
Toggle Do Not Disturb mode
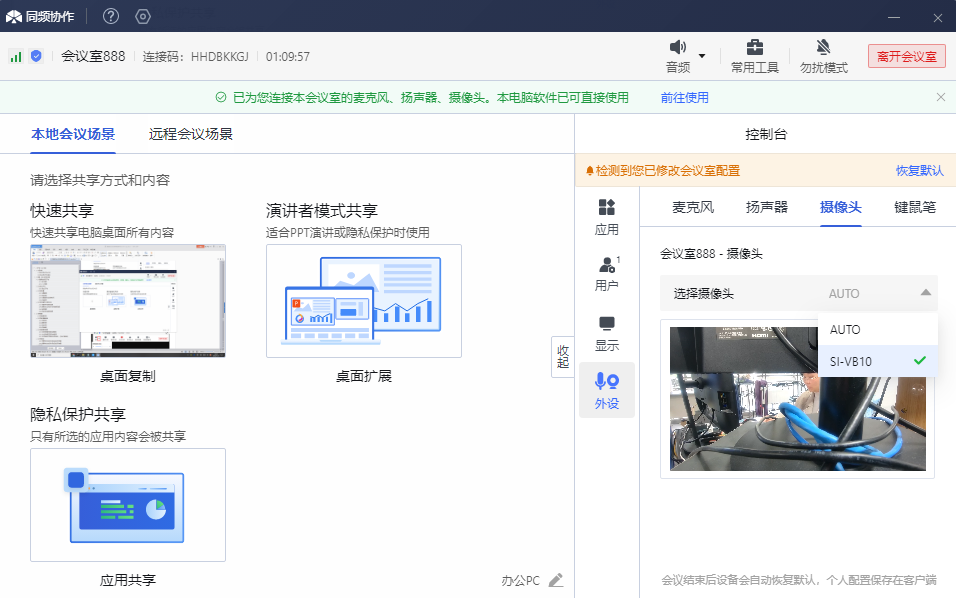click(823, 56)
